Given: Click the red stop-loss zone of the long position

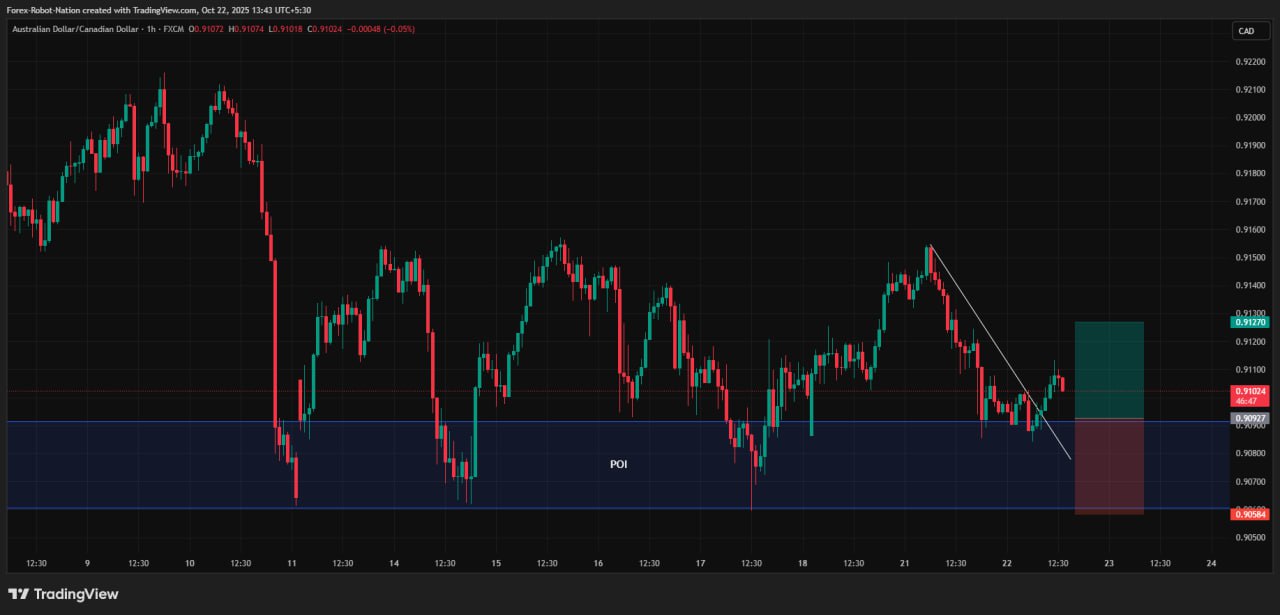Looking at the screenshot, I should click(x=1109, y=466).
